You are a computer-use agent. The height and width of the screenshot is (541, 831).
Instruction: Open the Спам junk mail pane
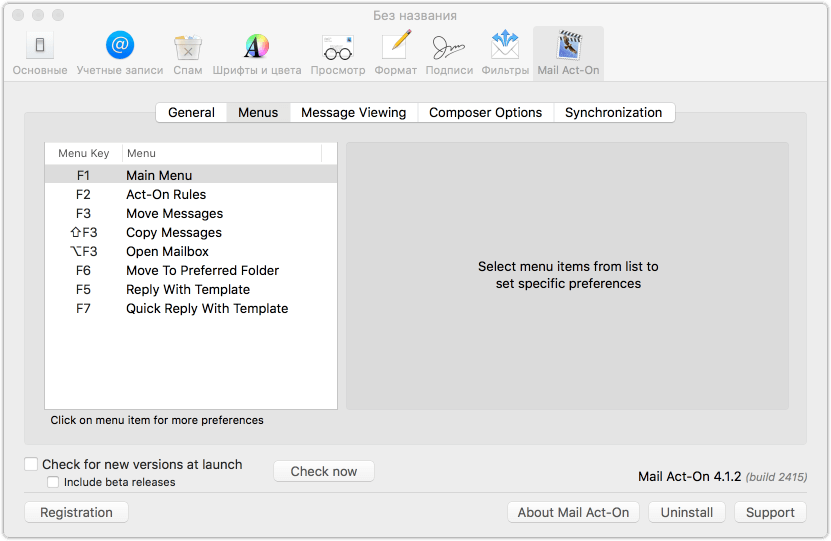coord(188,54)
